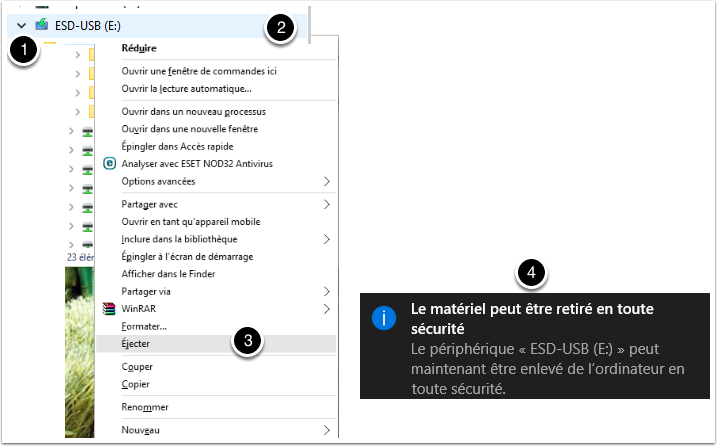This screenshot has width=717, height=446.
Task: Select Ouvrir une fenêtre de commandes ici
Action: tap(198, 71)
